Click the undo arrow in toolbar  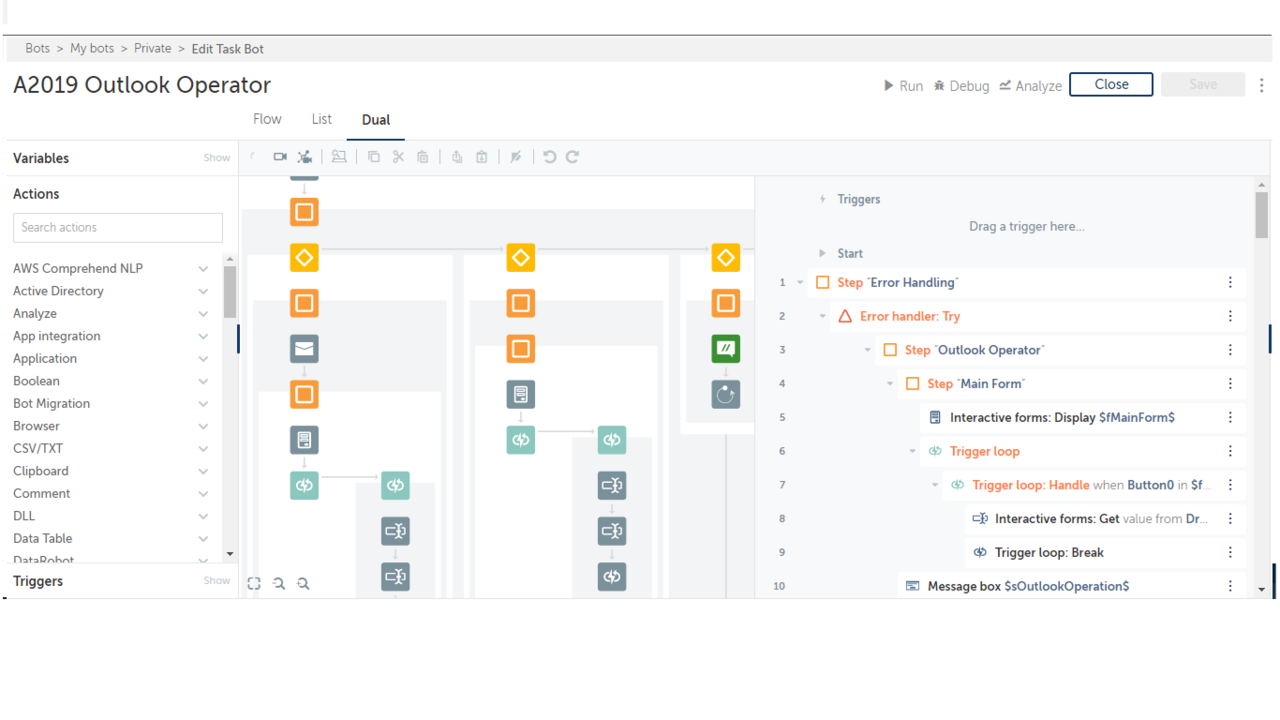tap(549, 157)
